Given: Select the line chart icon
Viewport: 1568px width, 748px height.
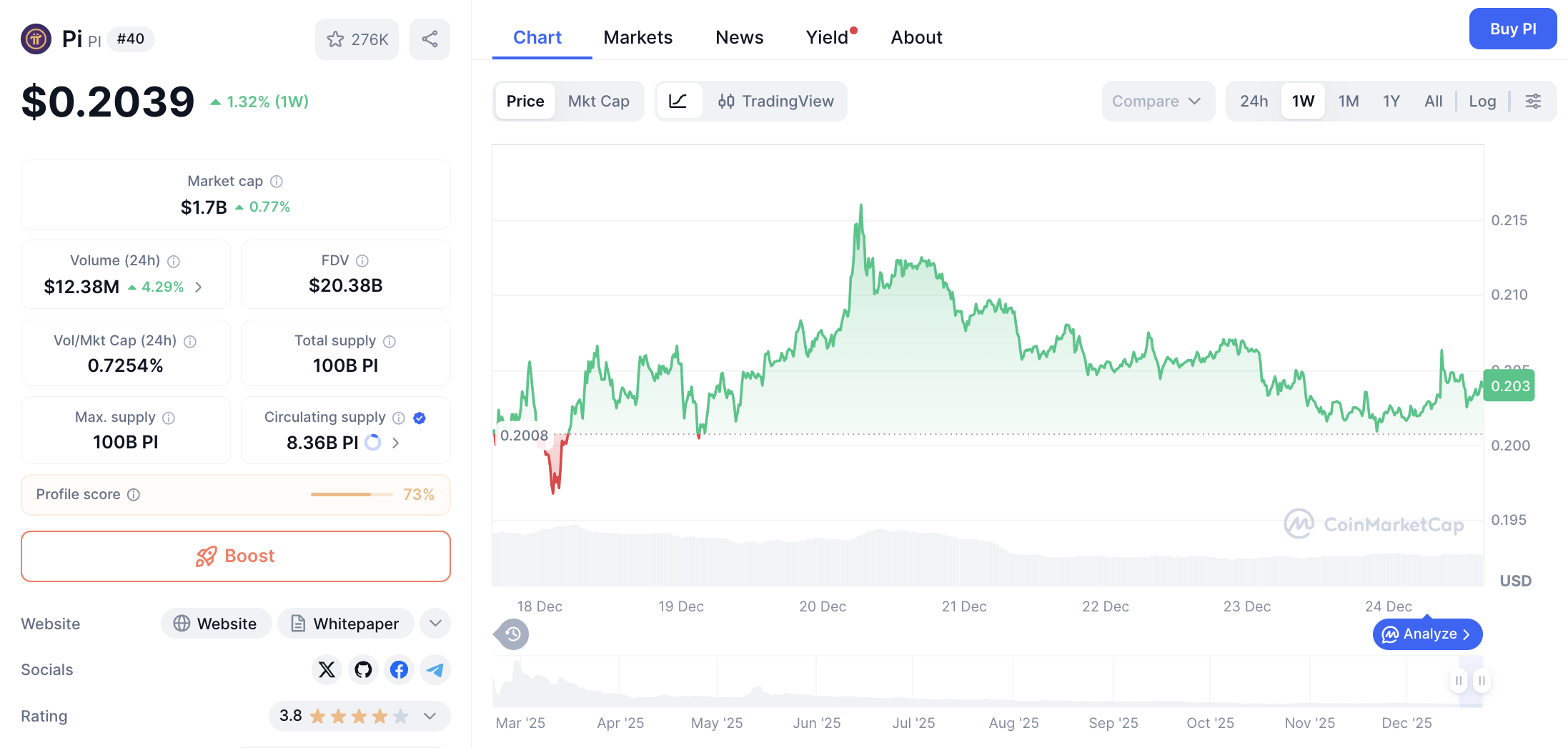Looking at the screenshot, I should pyautogui.click(x=679, y=101).
